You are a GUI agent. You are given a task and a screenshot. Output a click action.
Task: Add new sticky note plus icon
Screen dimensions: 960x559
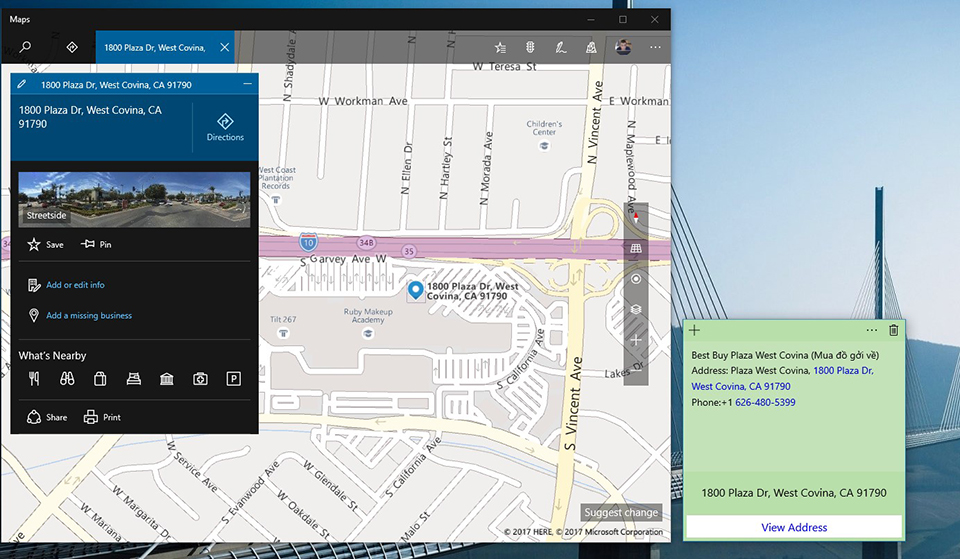[694, 331]
